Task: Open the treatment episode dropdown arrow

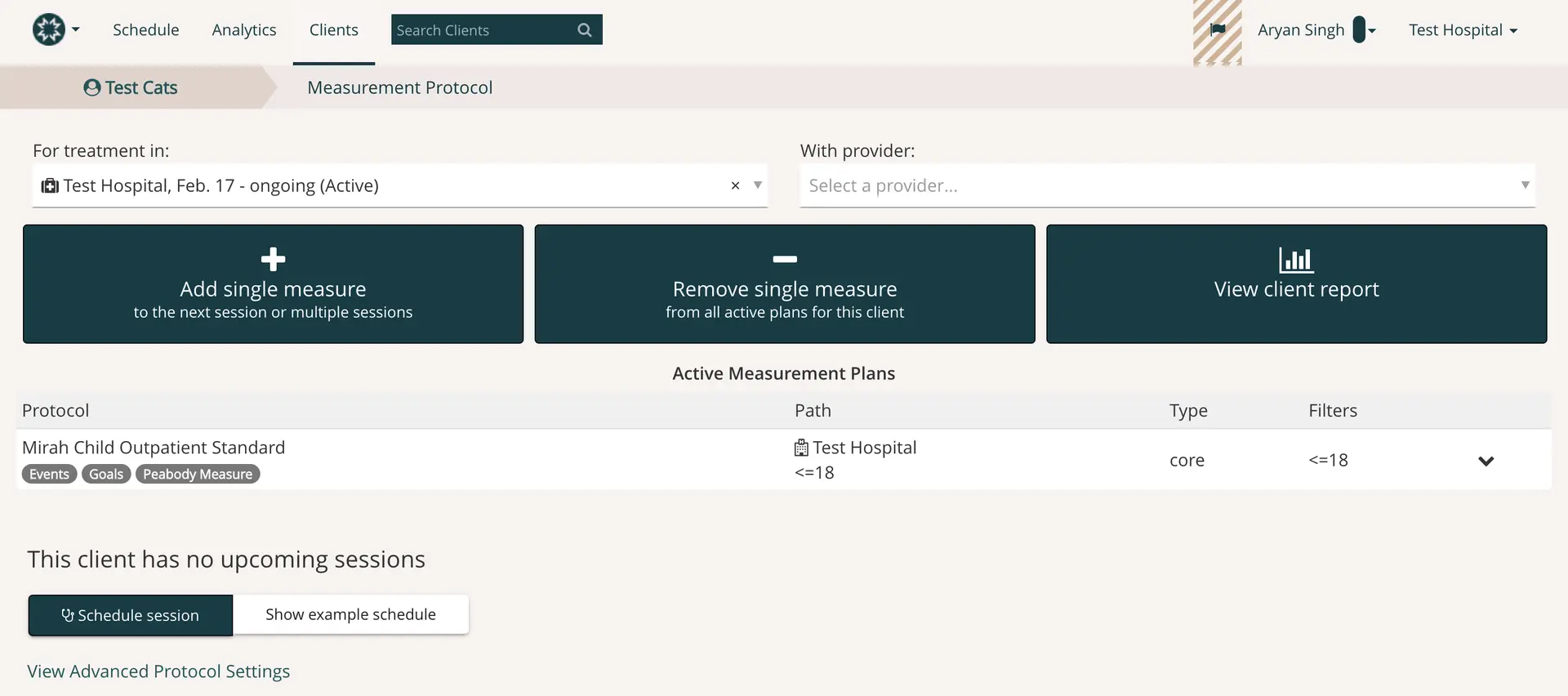Action: (758, 185)
